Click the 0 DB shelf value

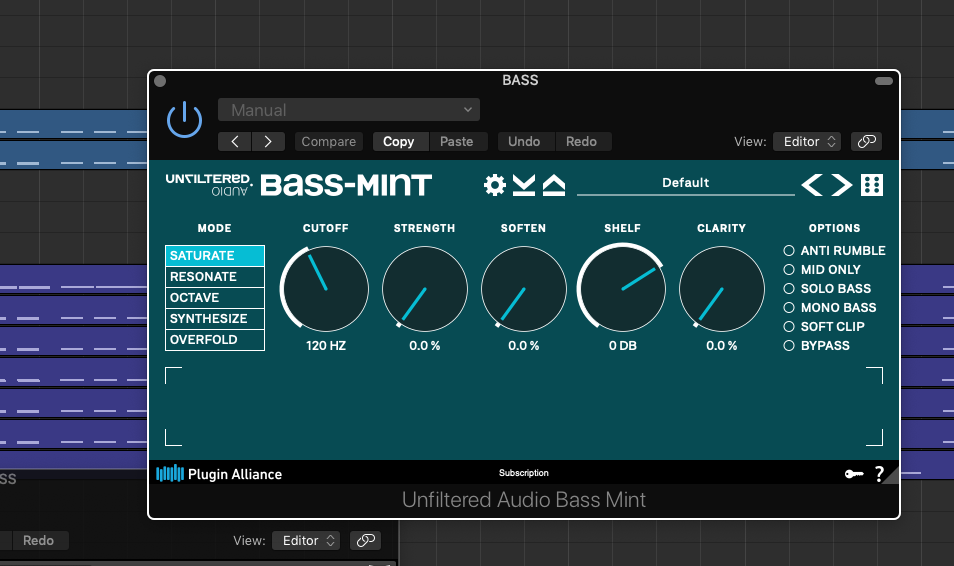(x=622, y=346)
